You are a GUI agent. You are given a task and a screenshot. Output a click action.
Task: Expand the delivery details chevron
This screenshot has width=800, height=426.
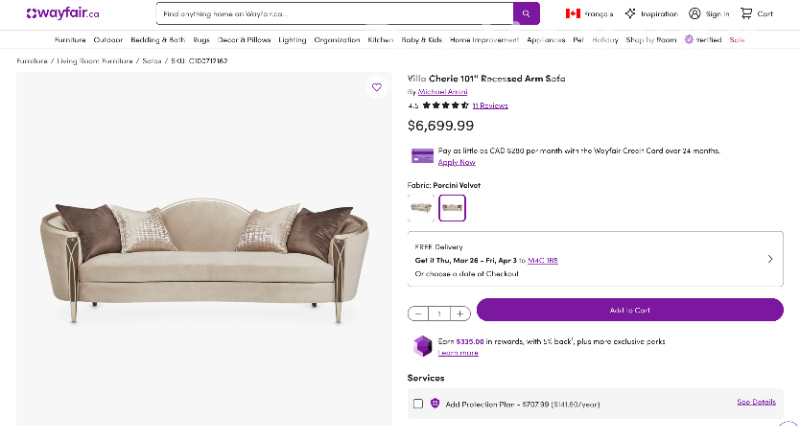point(770,259)
